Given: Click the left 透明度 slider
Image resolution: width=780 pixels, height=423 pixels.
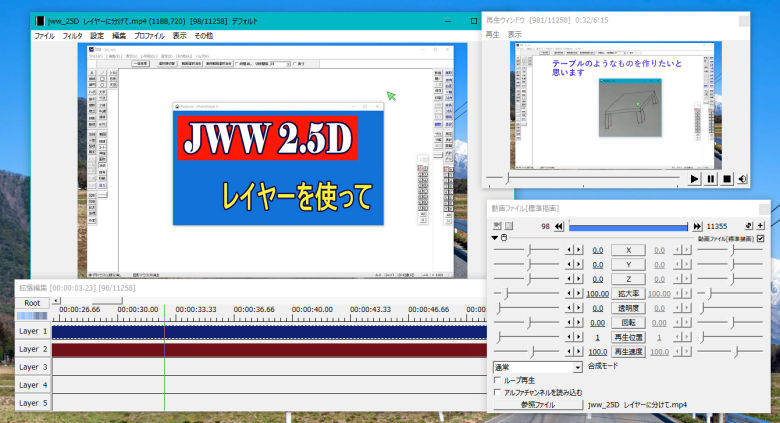Looking at the screenshot, I should point(527,308).
